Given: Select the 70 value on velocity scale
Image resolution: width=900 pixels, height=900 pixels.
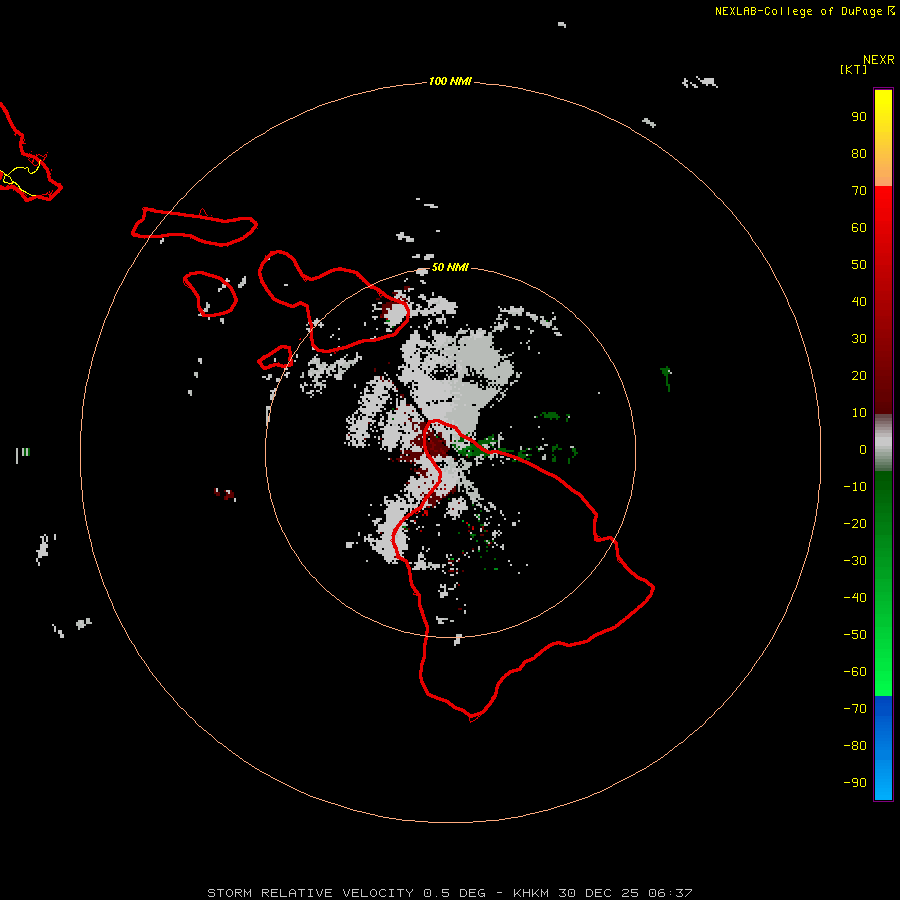Looking at the screenshot, I should 859,191.
